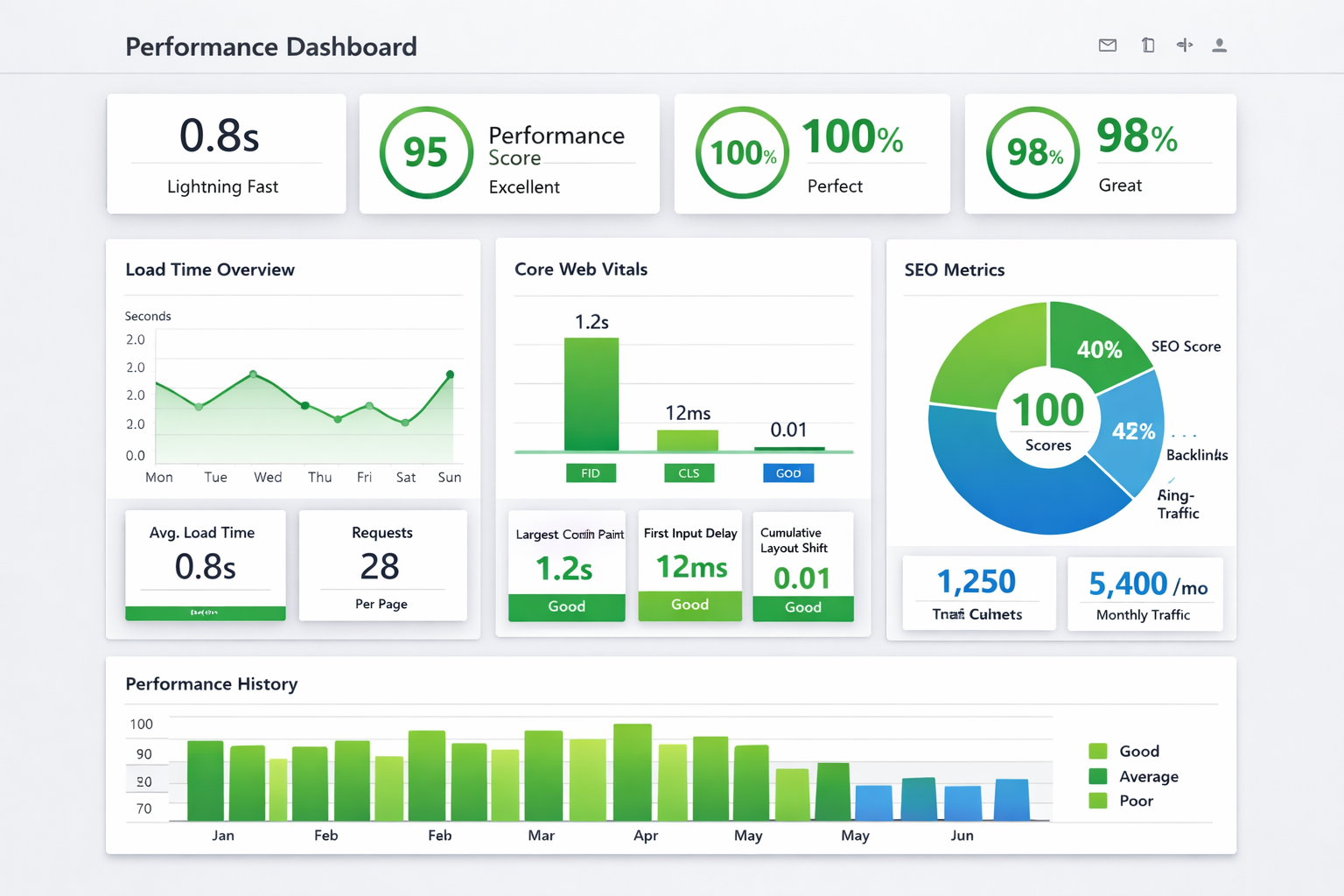Click the Good legend color swatch
Screen dimensions: 1344x896
point(1098,751)
